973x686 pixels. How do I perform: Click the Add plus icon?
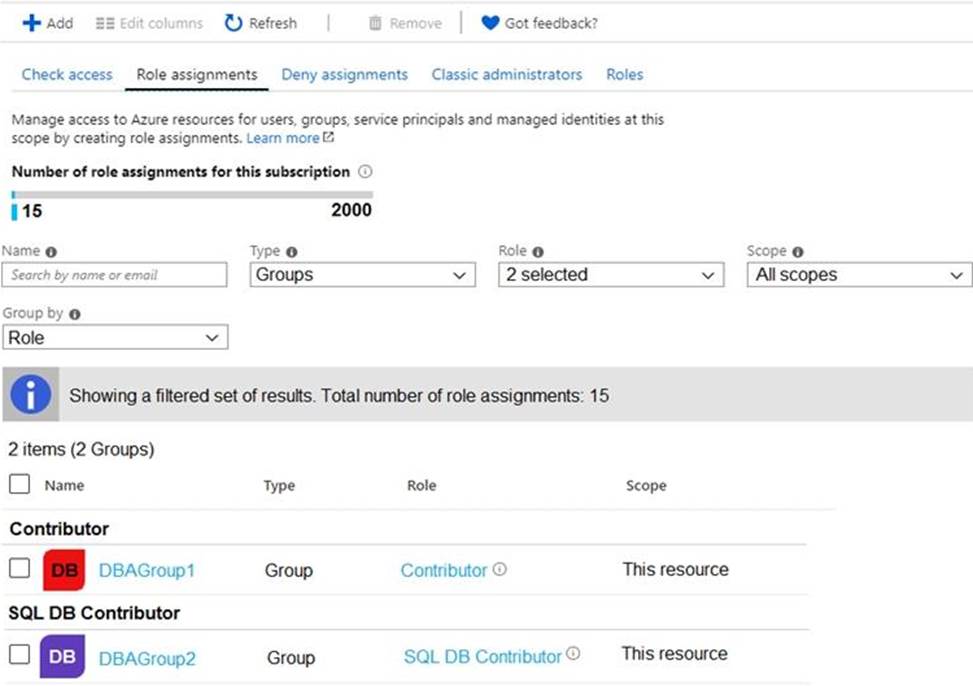pos(32,23)
